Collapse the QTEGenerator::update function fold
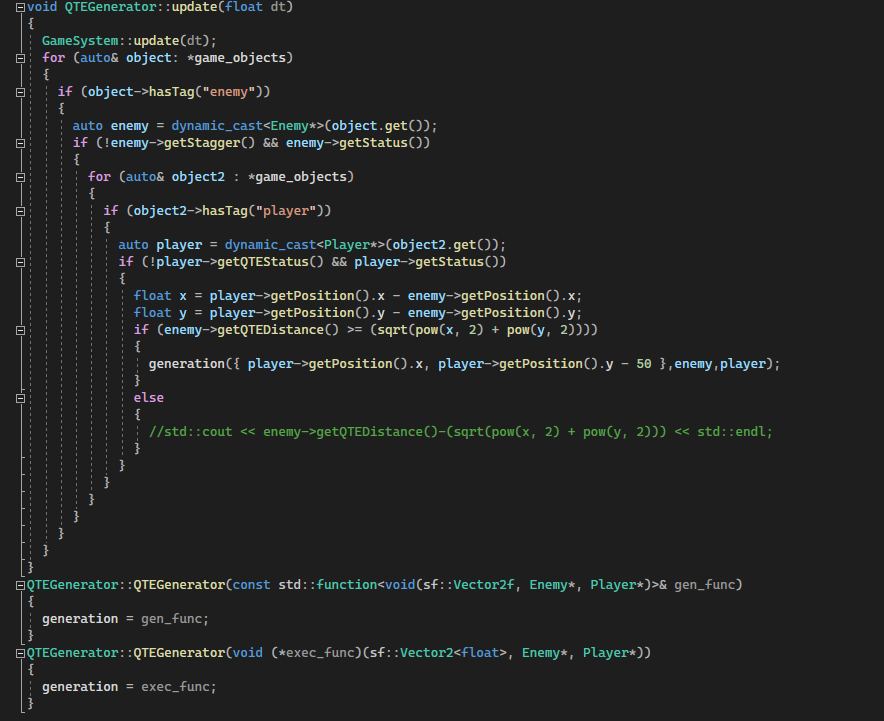 coord(20,7)
